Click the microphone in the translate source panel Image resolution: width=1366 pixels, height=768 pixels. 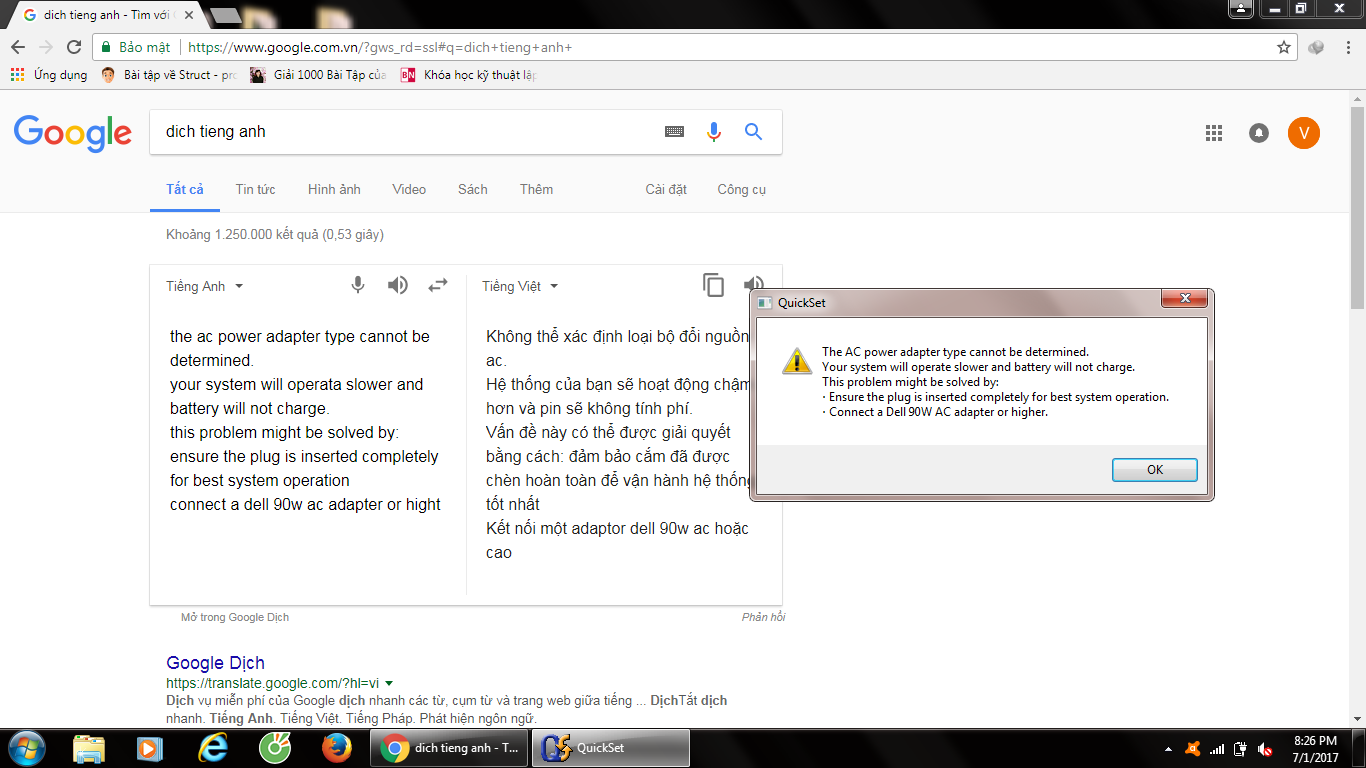point(358,285)
